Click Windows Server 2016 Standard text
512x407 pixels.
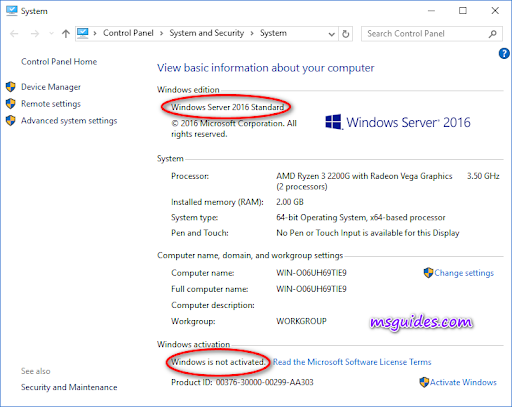[x=227, y=107]
